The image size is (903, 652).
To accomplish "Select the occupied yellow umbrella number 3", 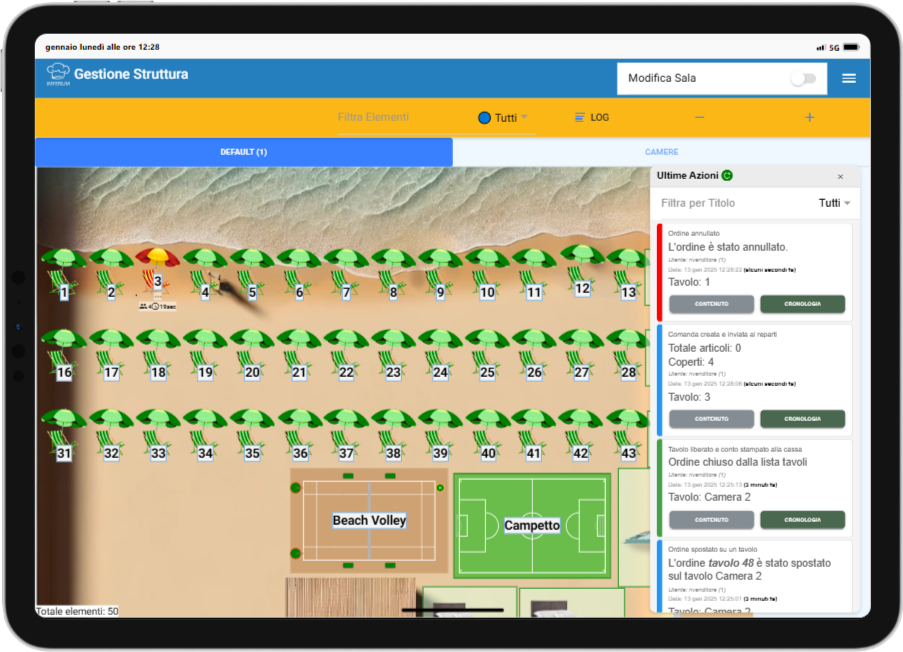I will click(x=157, y=272).
